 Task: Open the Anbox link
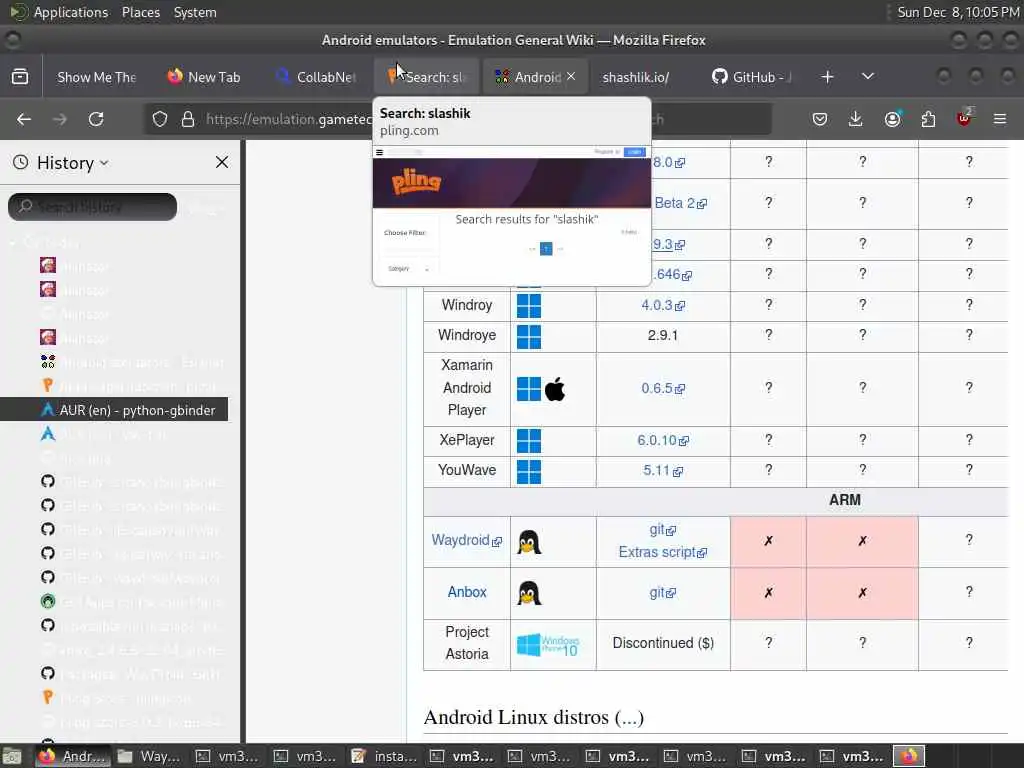click(x=467, y=592)
